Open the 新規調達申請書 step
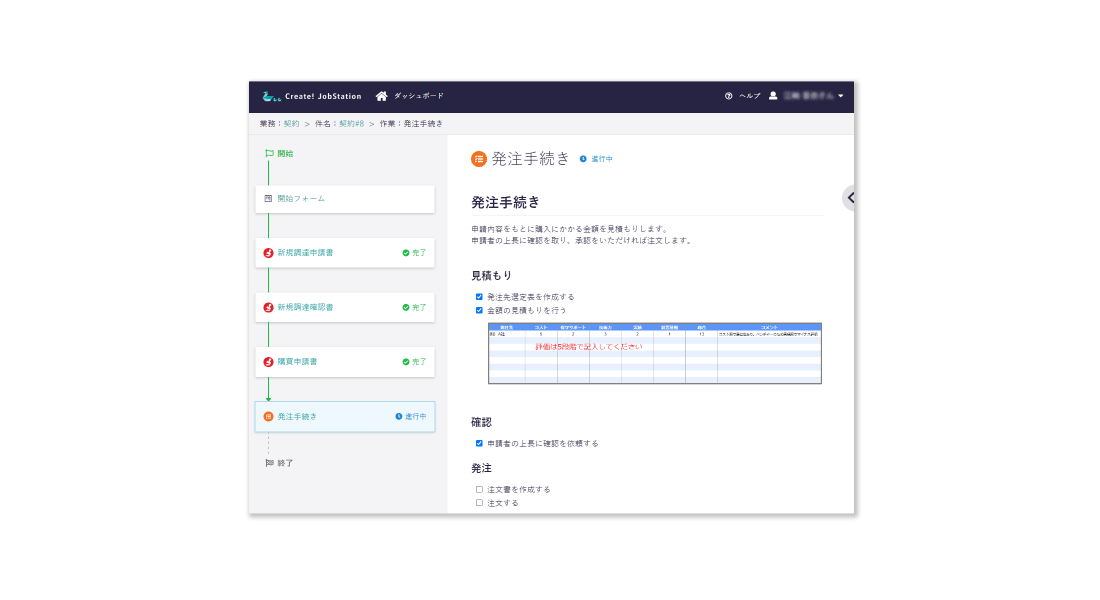This screenshot has width=1100, height=600. click(x=344, y=253)
